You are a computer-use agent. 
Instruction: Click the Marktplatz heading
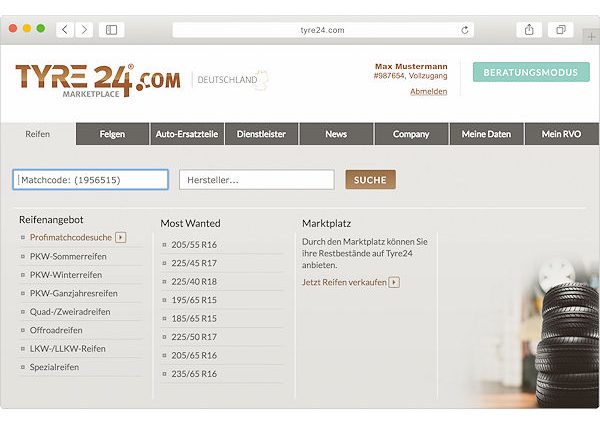326,223
